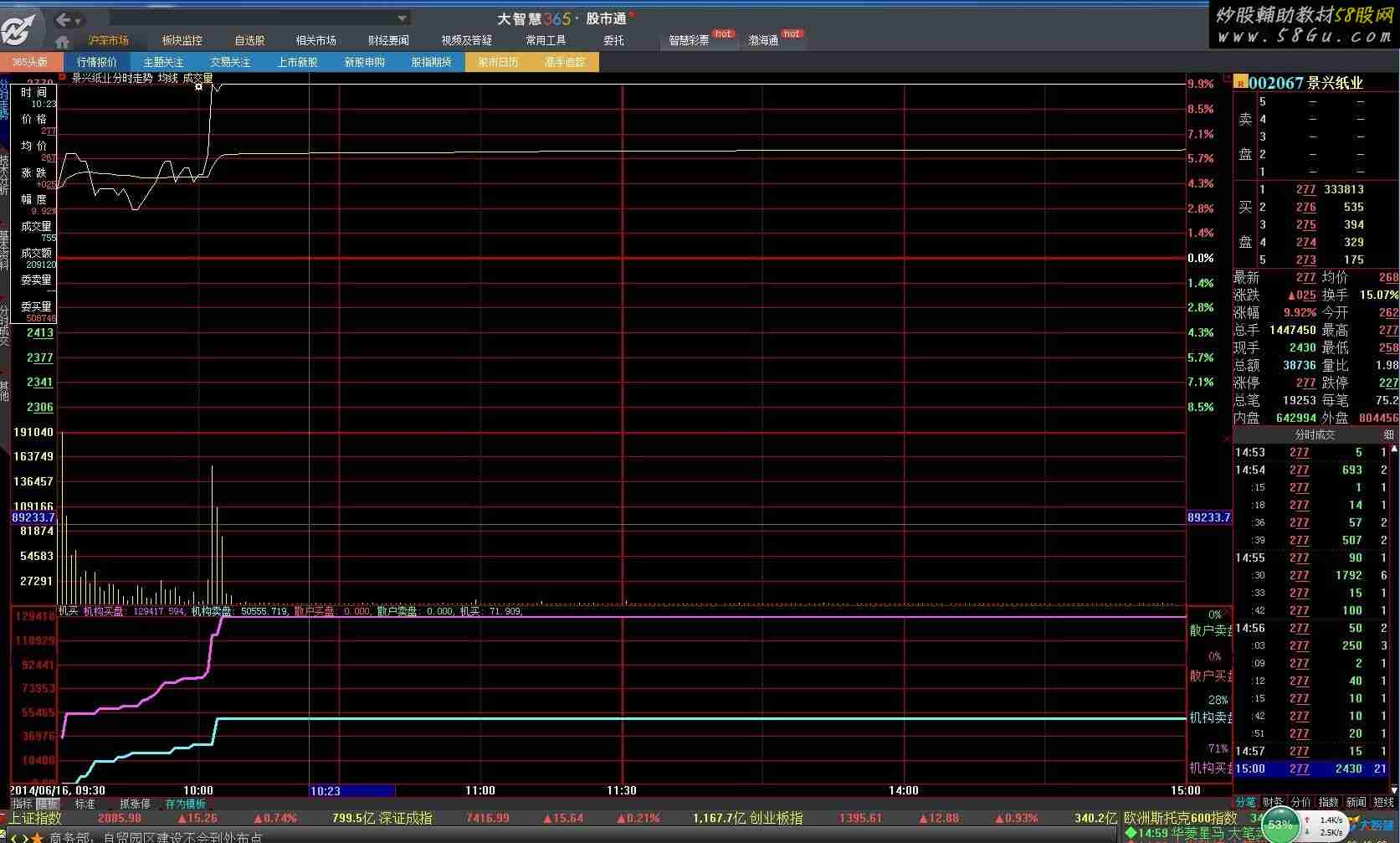Image resolution: width=1400 pixels, height=843 pixels.
Task: Switch to the 行情报价 tab
Action: pos(97,62)
